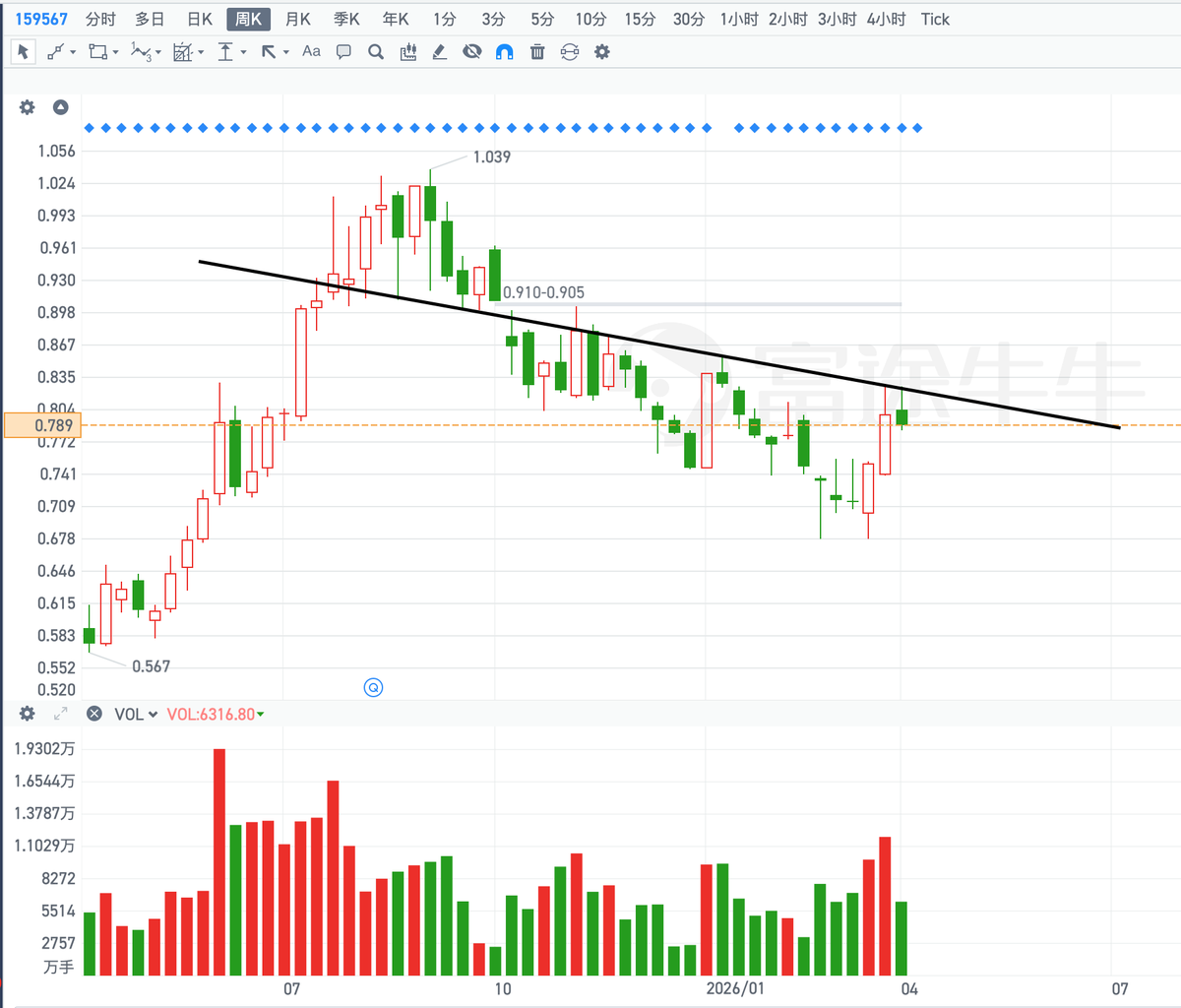Select the 4小时 interval
1181x1008 pixels.
[887, 19]
